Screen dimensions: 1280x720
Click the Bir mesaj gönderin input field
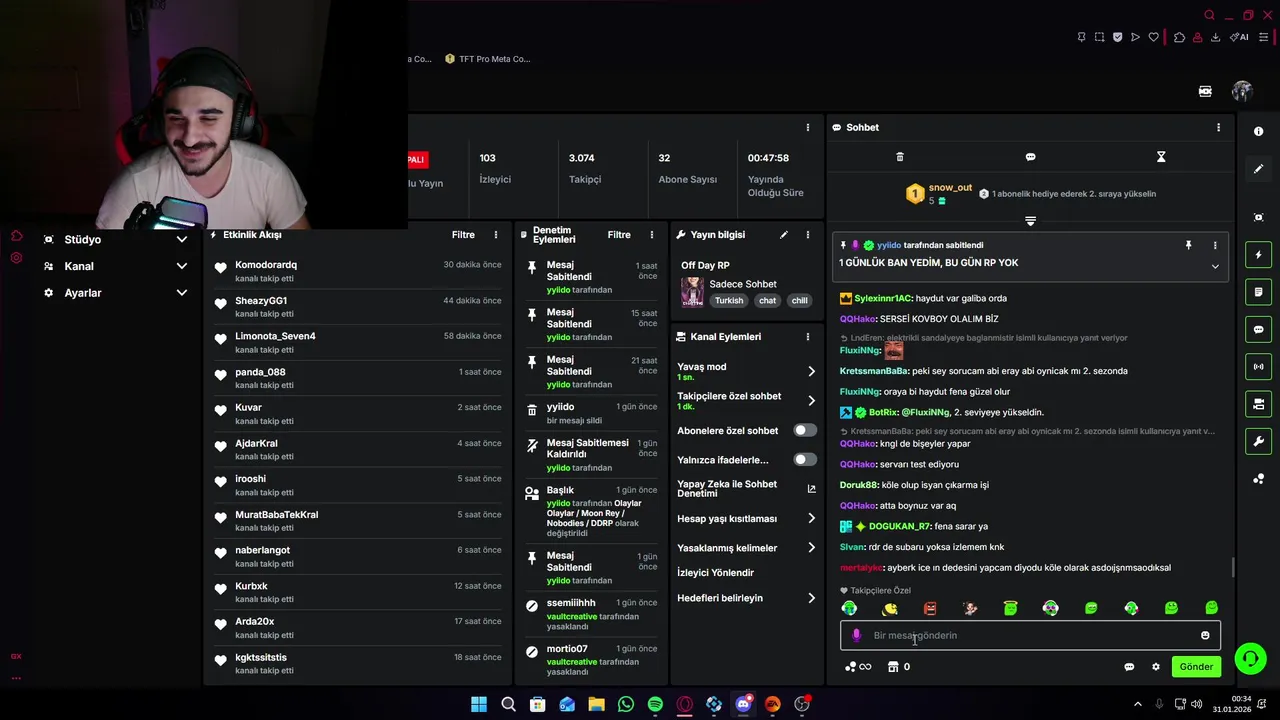(1030, 635)
